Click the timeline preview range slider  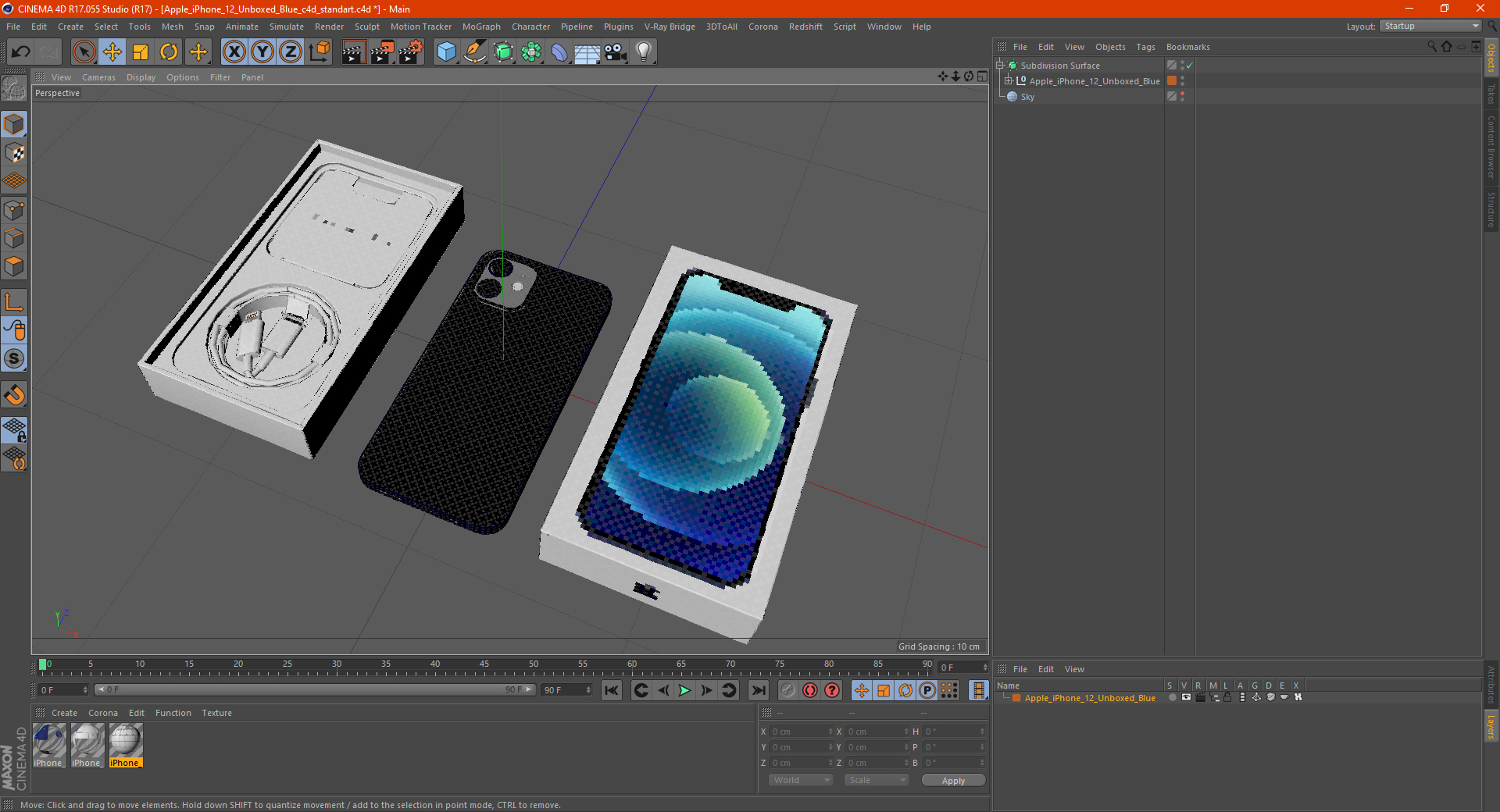pyautogui.click(x=315, y=689)
